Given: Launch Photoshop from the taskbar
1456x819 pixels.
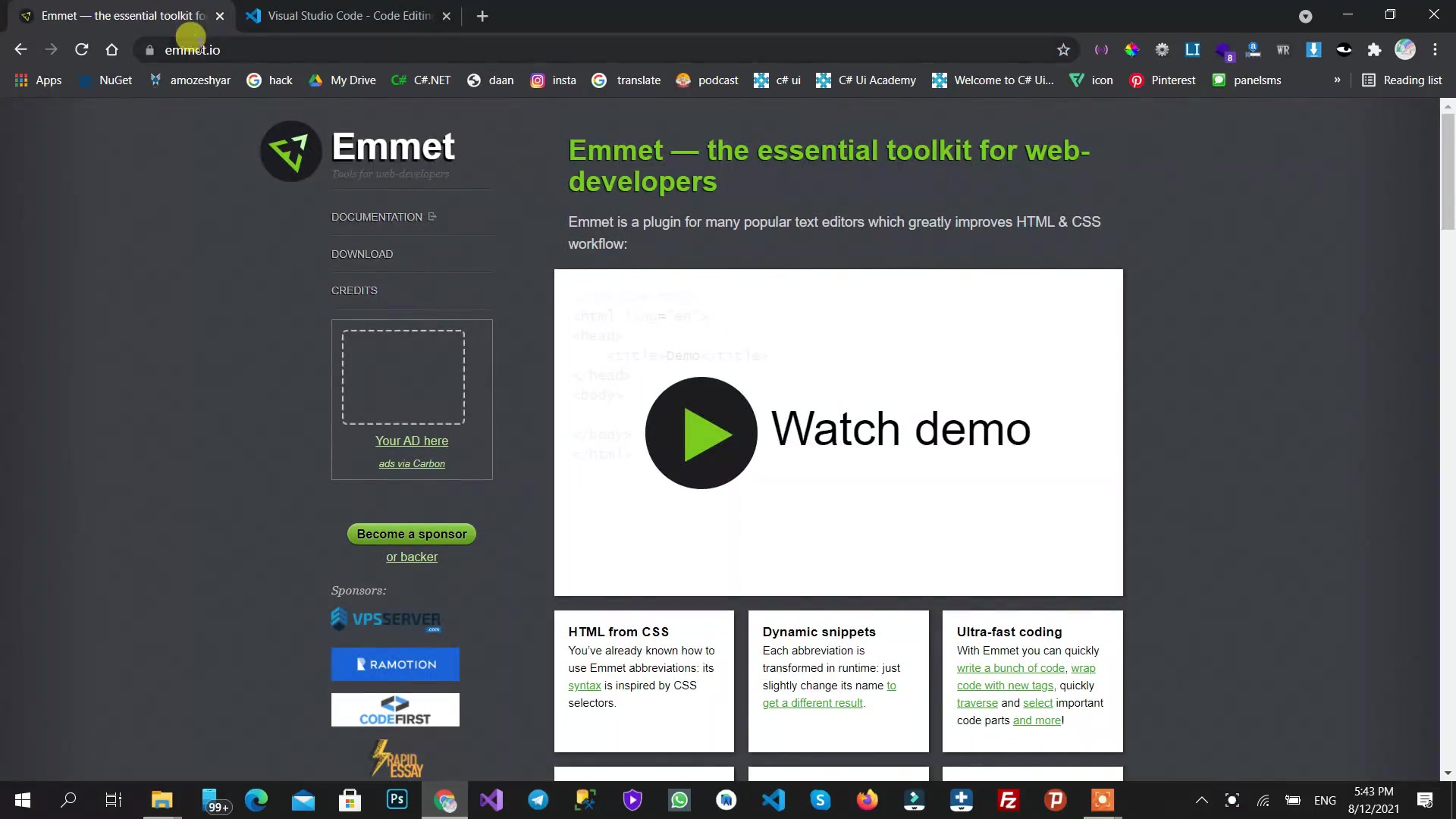Looking at the screenshot, I should [397, 800].
